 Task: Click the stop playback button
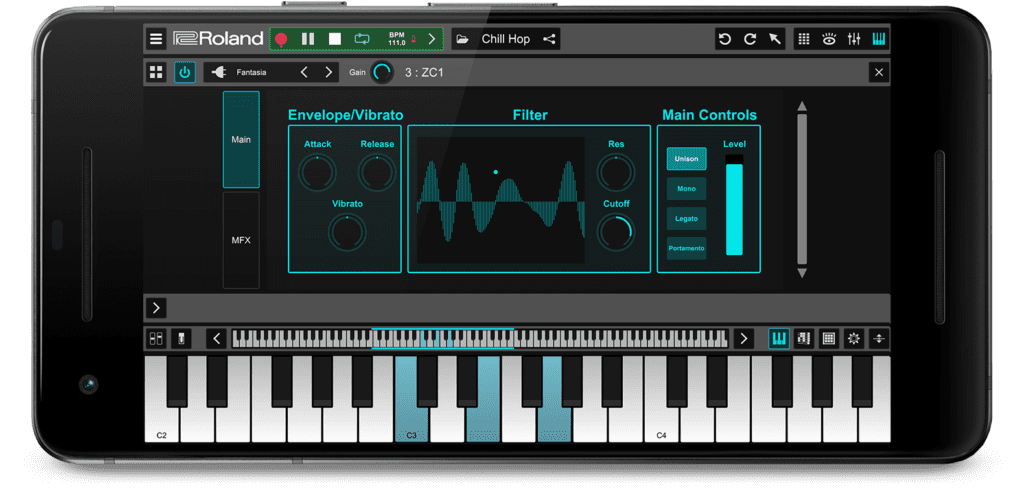(x=335, y=39)
